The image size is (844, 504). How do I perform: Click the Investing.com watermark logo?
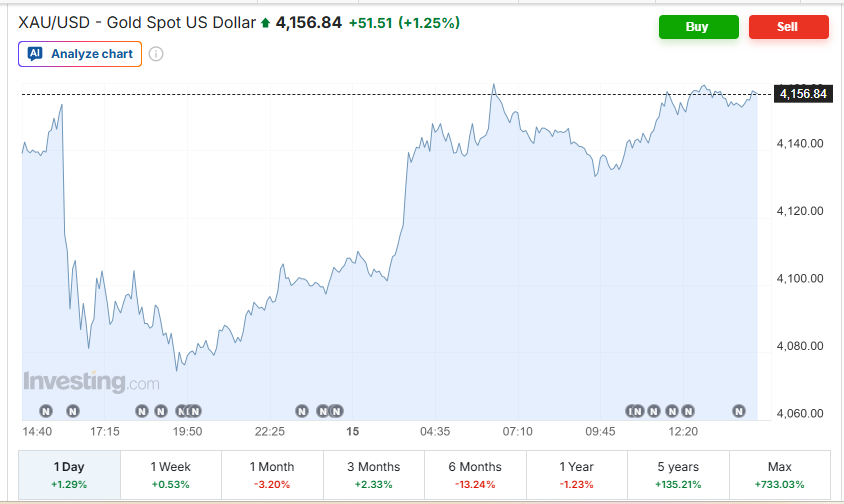point(92,382)
